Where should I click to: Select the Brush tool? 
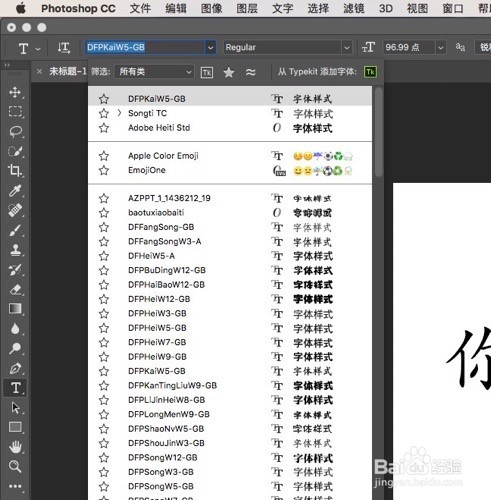(x=15, y=230)
